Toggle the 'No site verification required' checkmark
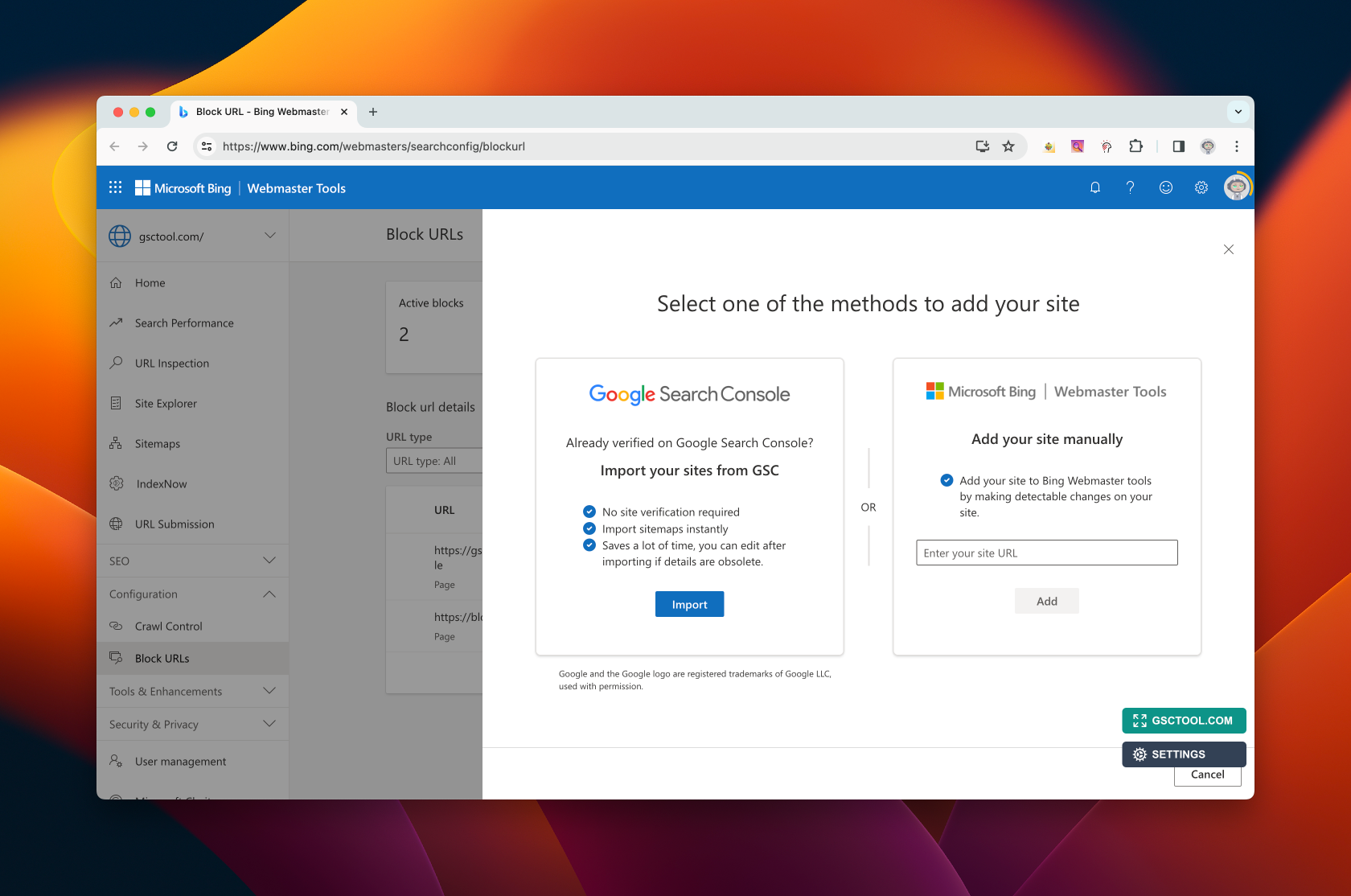This screenshot has height=896, width=1351. click(588, 512)
